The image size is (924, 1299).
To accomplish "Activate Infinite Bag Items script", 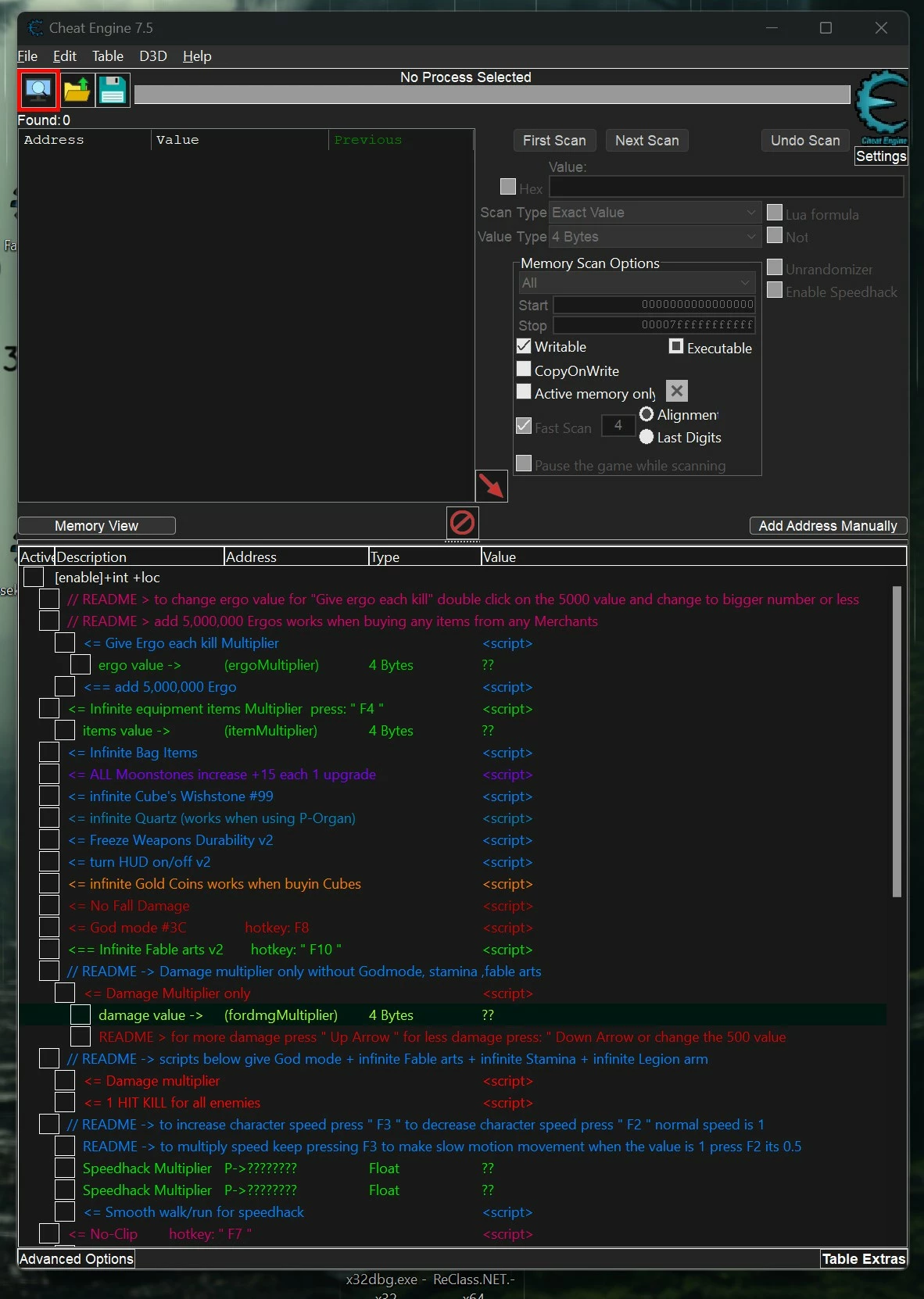I will click(x=49, y=753).
